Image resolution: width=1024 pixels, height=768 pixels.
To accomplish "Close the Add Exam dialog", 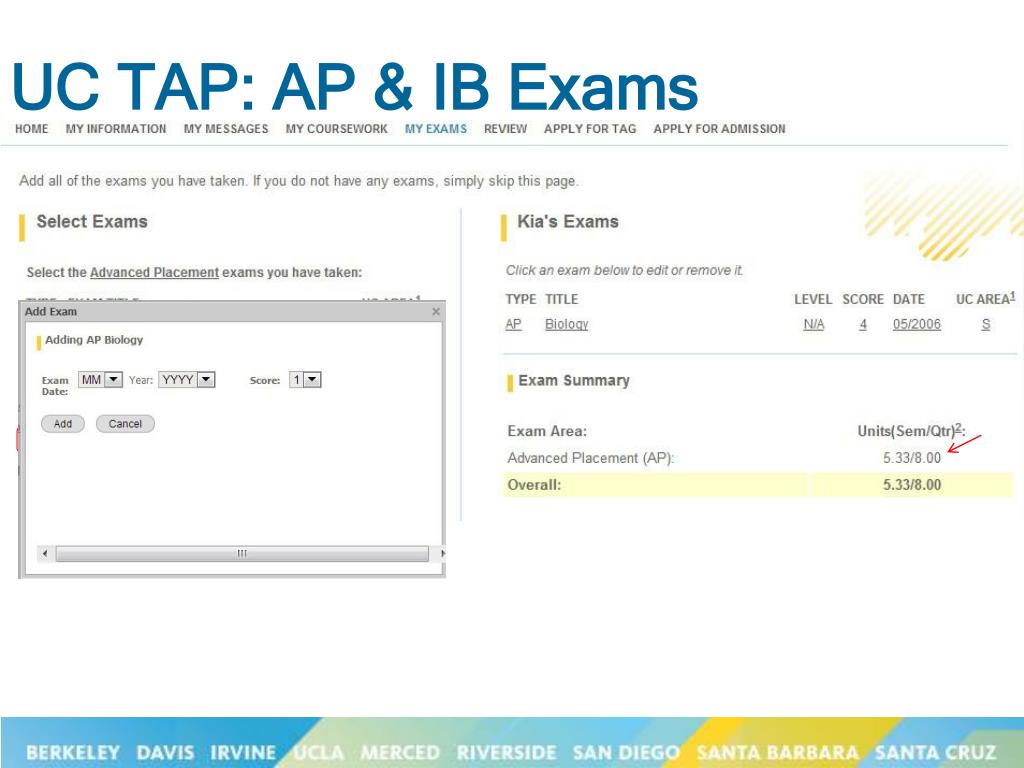I will click(436, 312).
